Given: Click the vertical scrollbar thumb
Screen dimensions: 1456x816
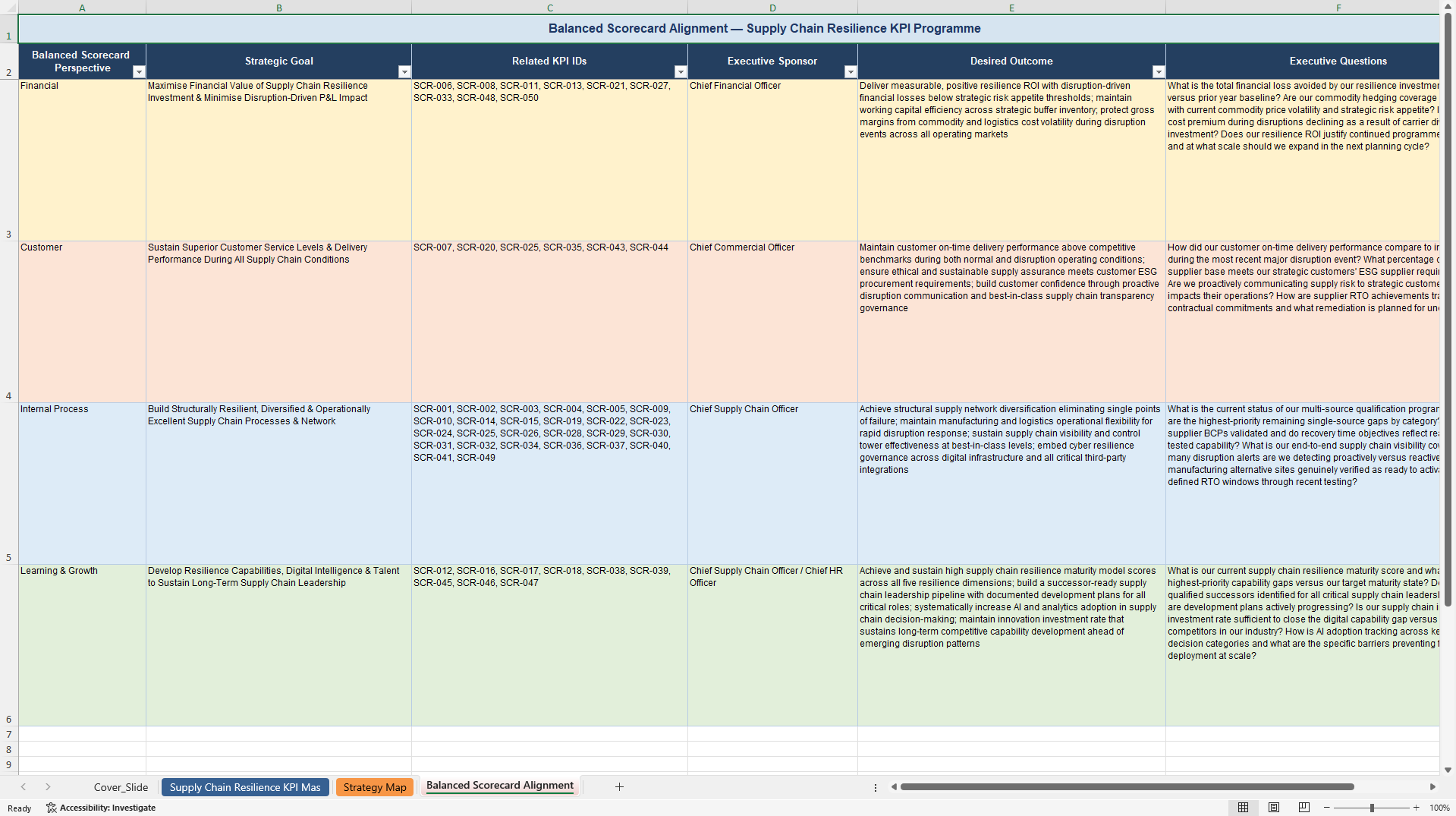Looking at the screenshot, I should [1448, 310].
